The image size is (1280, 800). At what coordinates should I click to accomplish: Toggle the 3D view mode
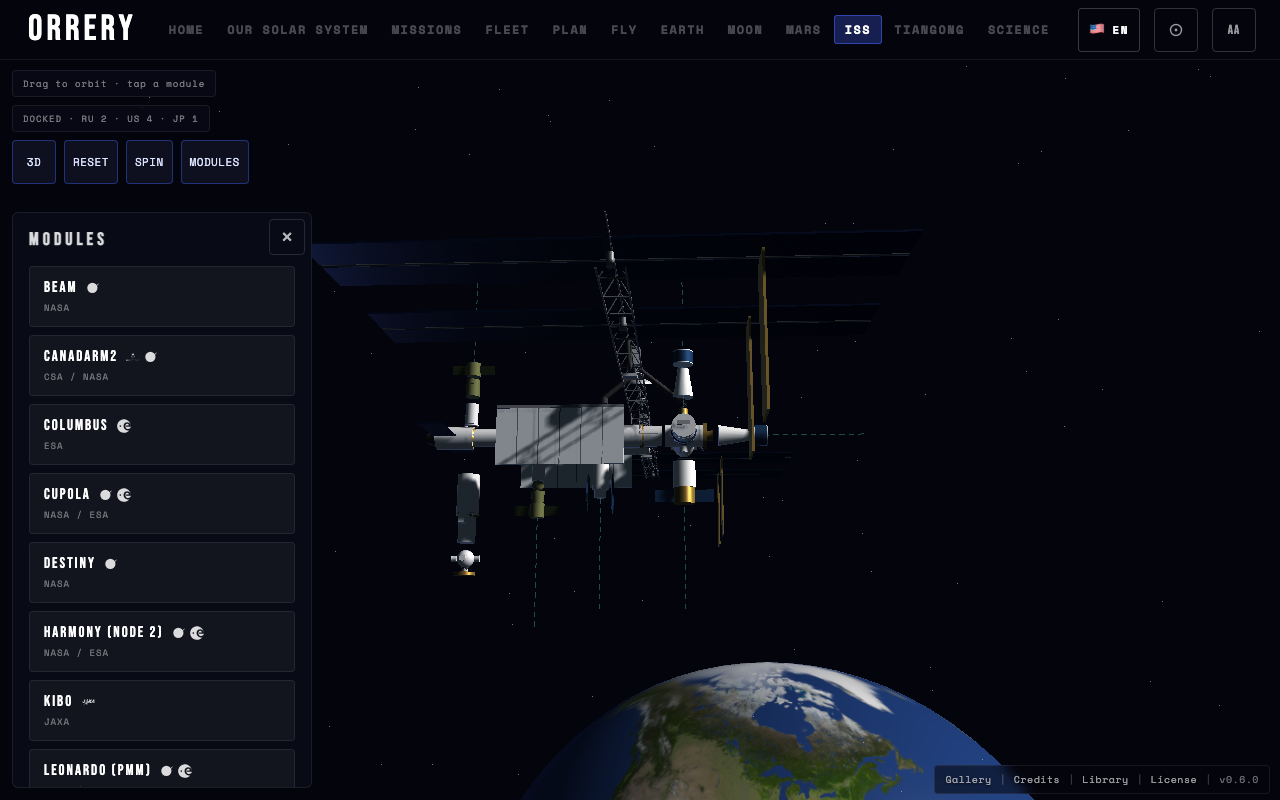click(34, 162)
